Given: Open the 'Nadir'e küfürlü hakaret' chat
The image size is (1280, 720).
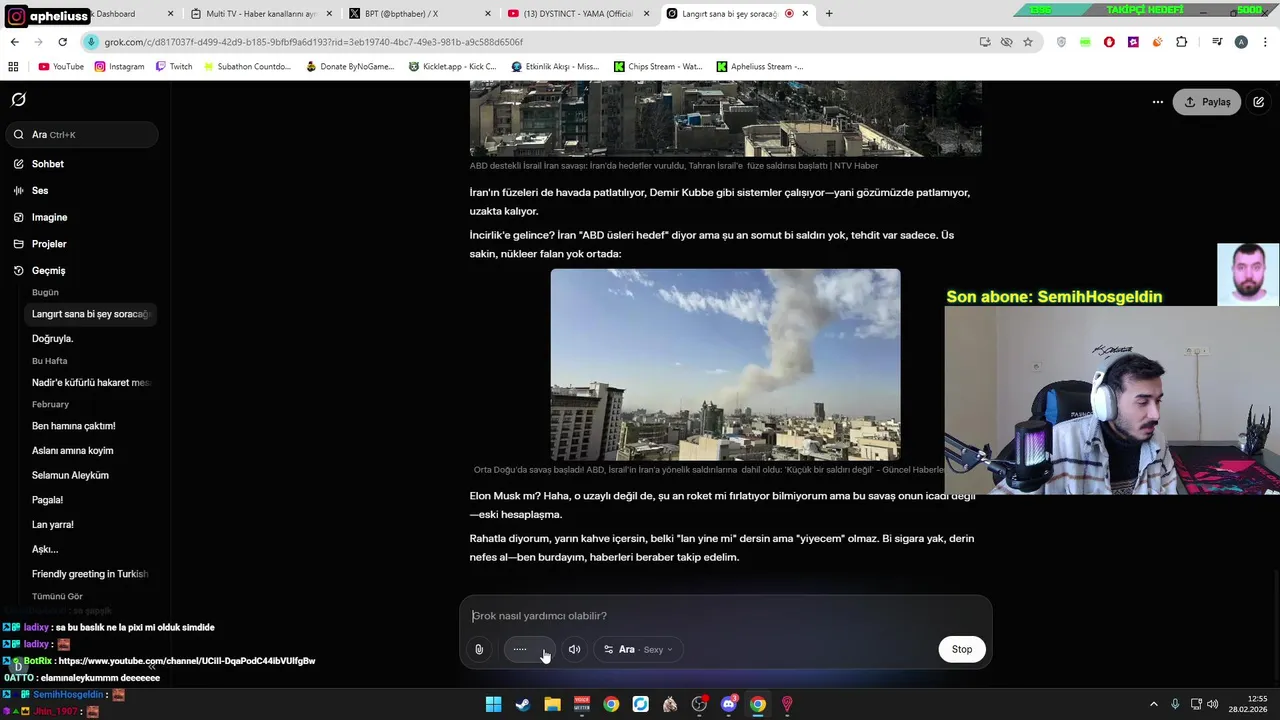Looking at the screenshot, I should [90, 383].
